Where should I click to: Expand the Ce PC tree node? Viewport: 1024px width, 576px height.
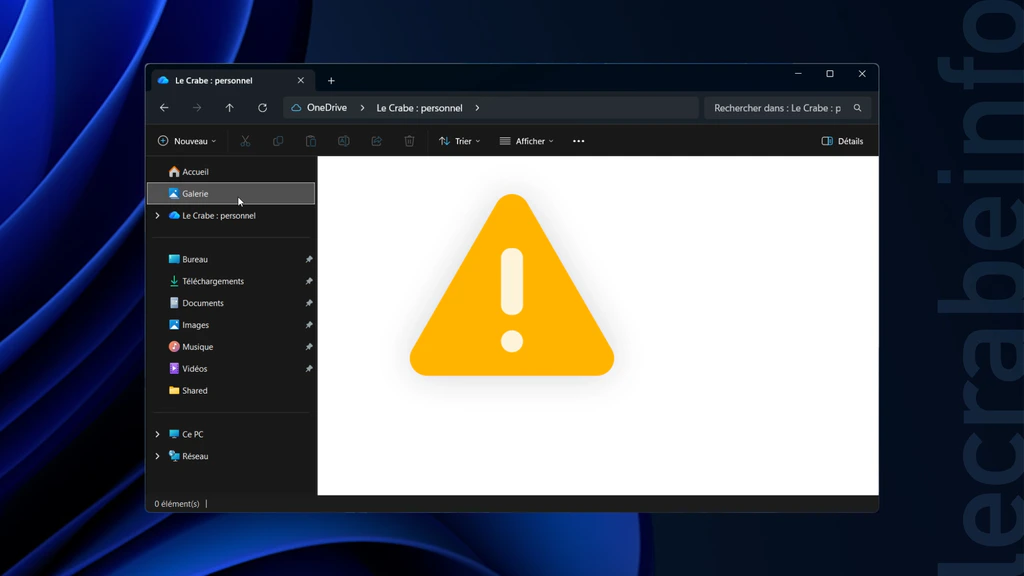click(157, 434)
